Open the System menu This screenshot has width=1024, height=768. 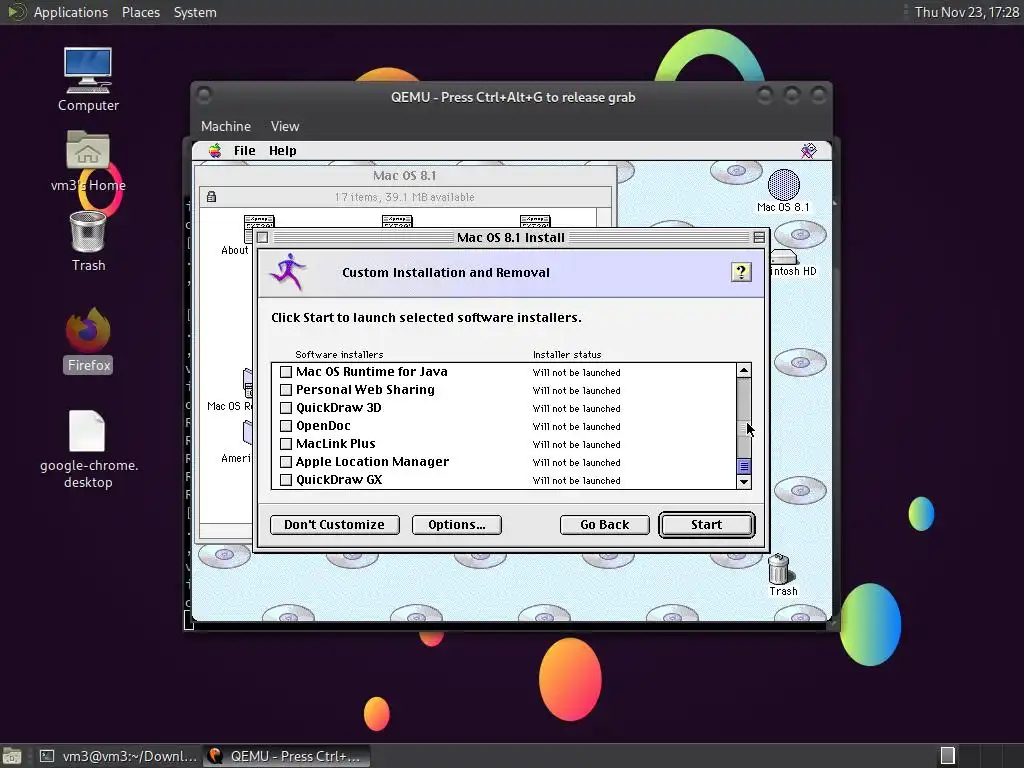coord(195,12)
